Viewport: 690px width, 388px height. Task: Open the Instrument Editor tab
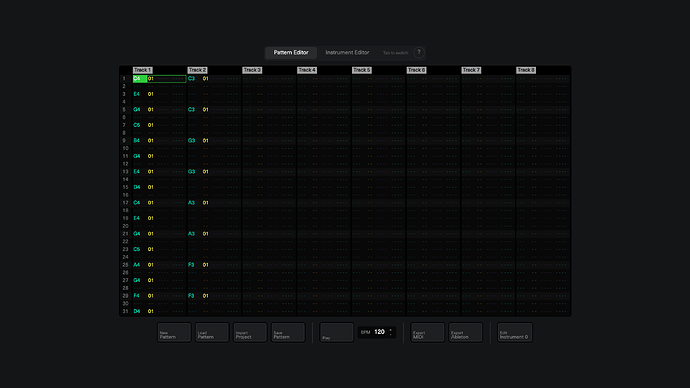[347, 53]
